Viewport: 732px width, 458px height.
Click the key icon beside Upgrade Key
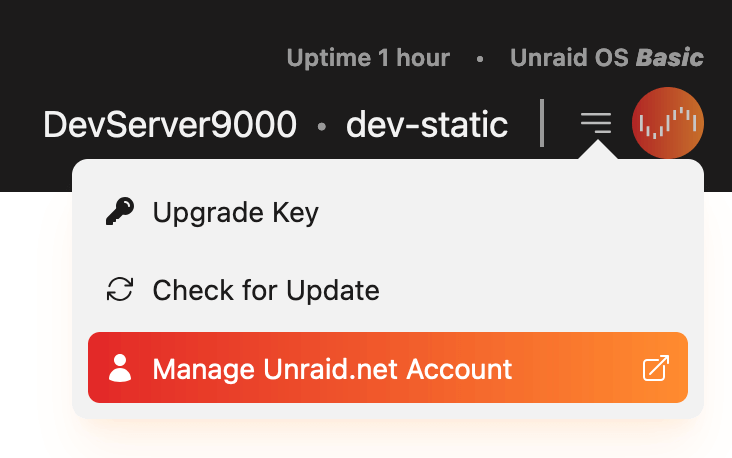coord(119,212)
